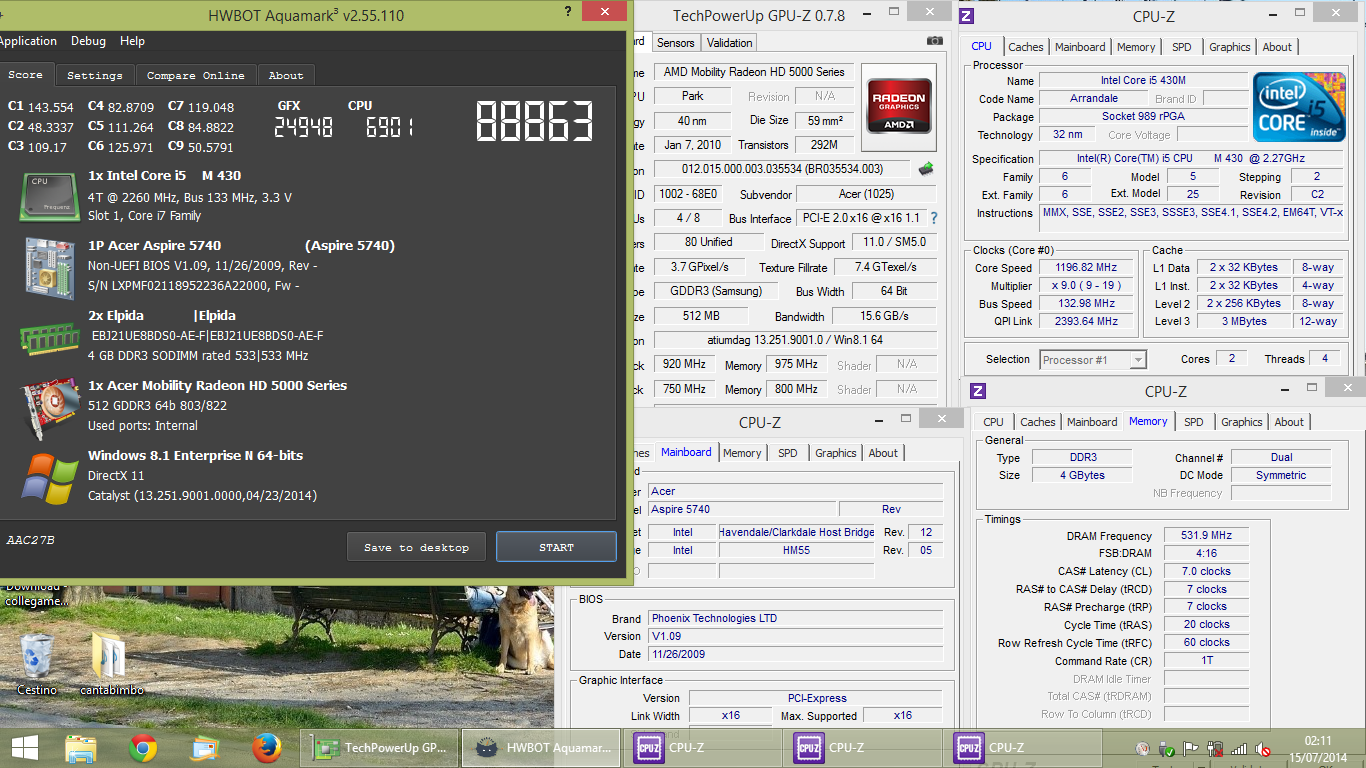Launch Google Chrome from the taskbar
Screen dimensions: 1366x768
coord(143,748)
